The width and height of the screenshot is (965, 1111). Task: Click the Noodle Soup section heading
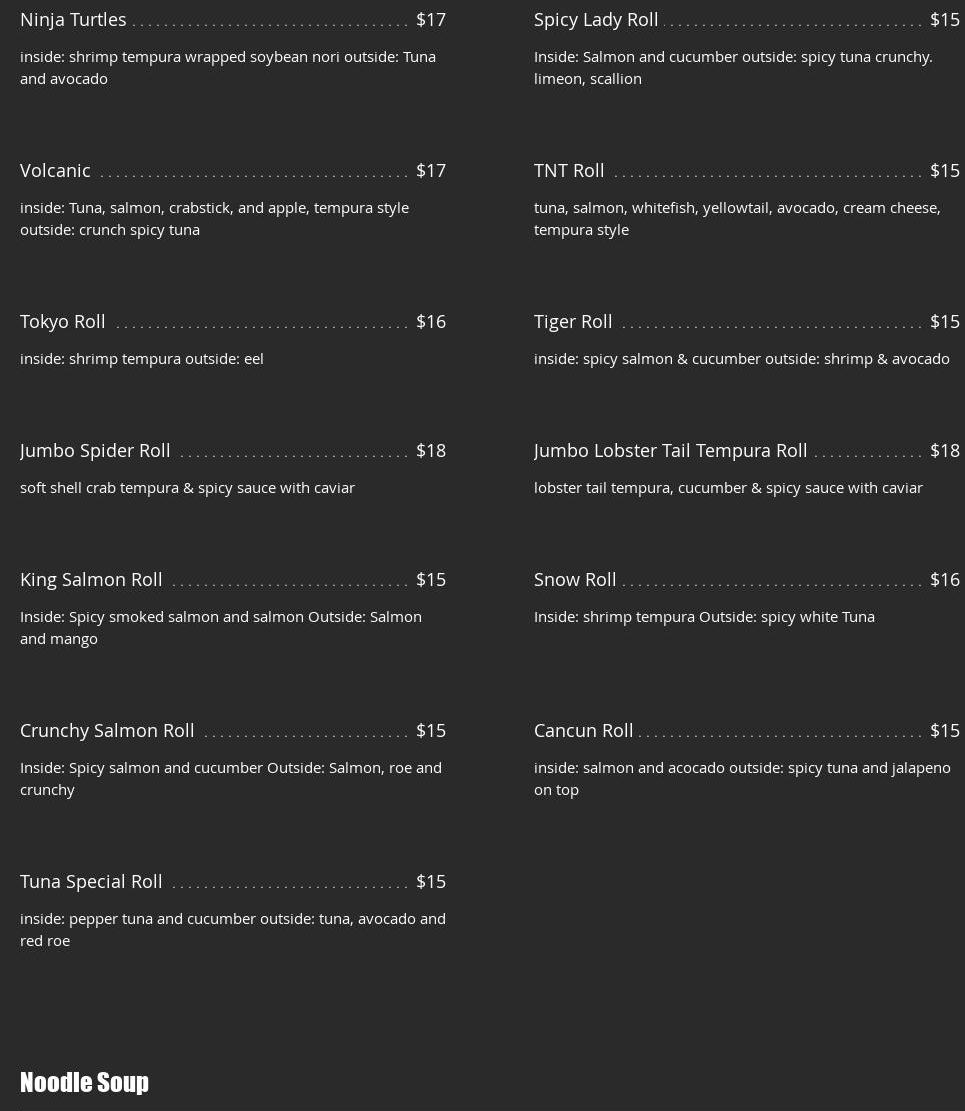pyautogui.click(x=84, y=1082)
